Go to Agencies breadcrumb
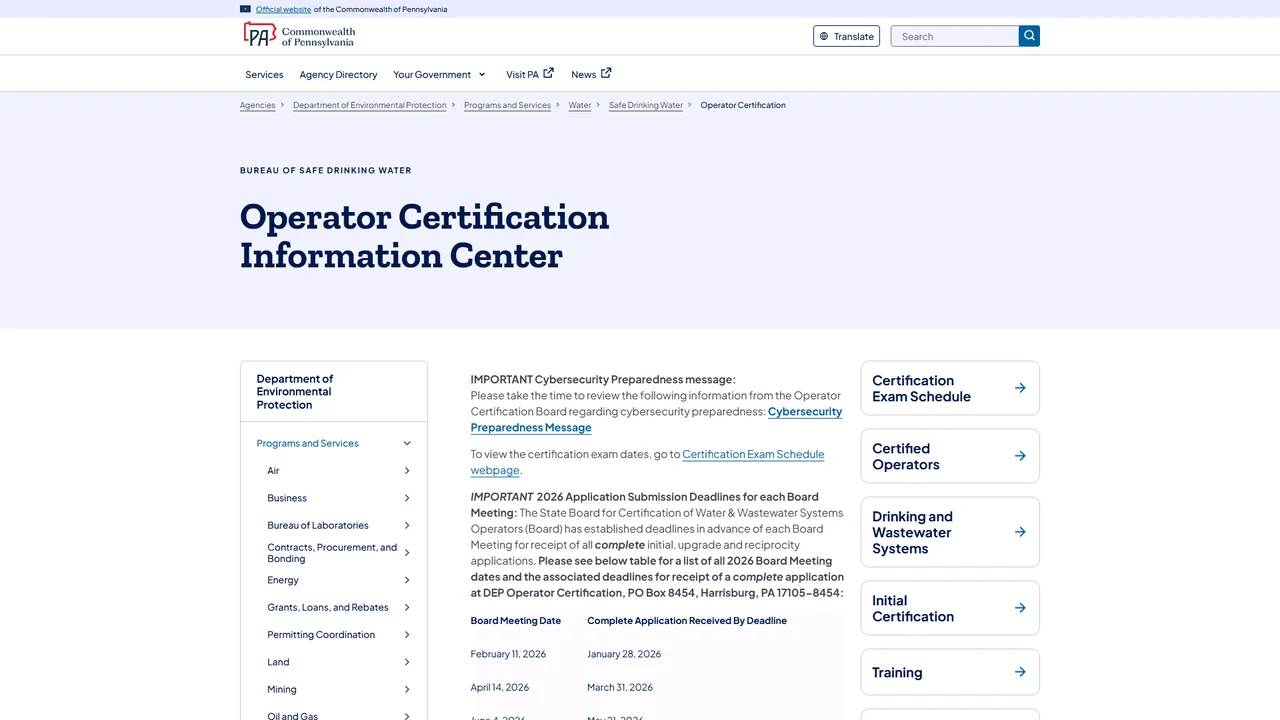The width and height of the screenshot is (1280, 720). (257, 105)
